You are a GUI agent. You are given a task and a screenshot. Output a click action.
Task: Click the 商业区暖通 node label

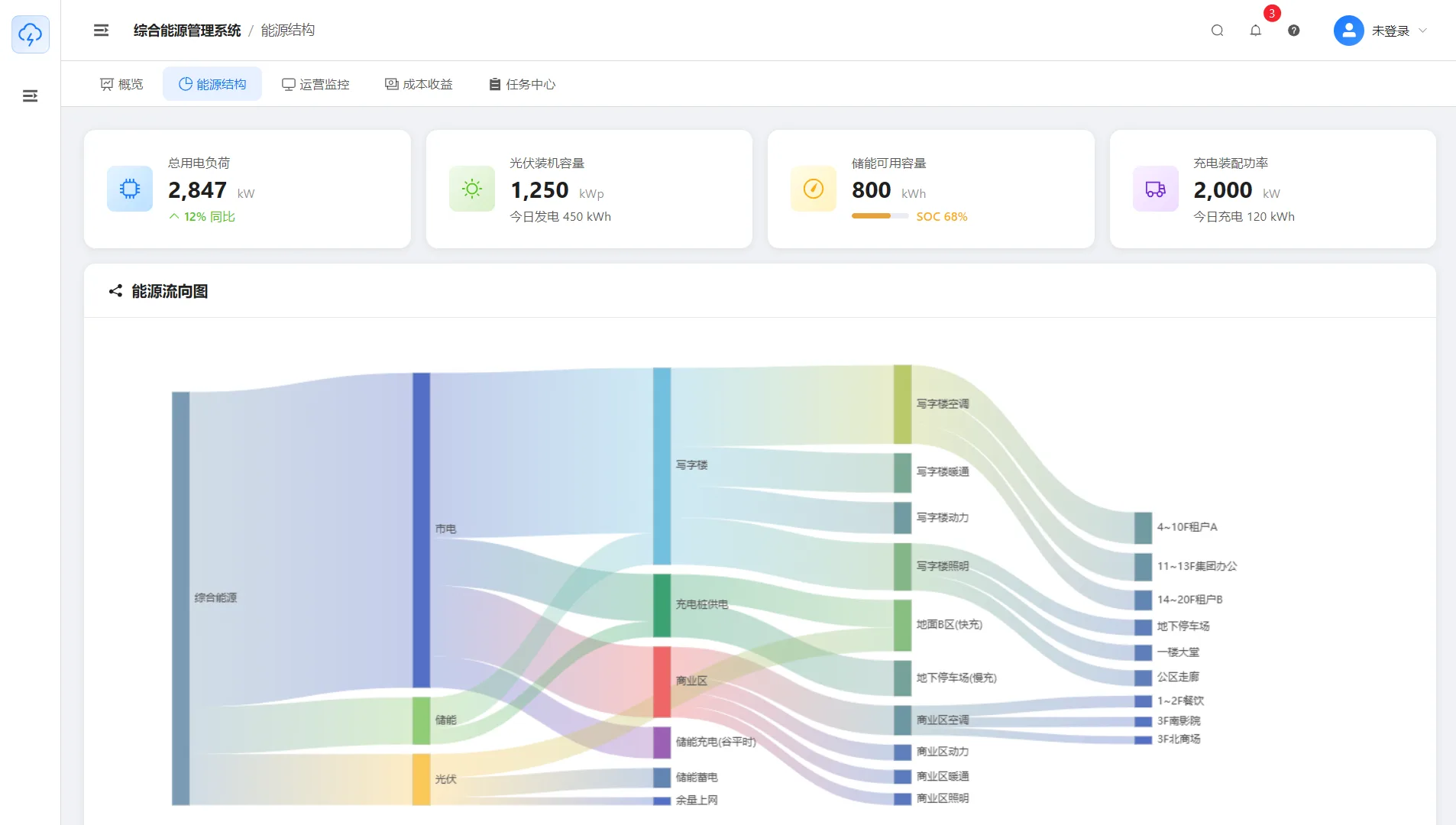943,776
